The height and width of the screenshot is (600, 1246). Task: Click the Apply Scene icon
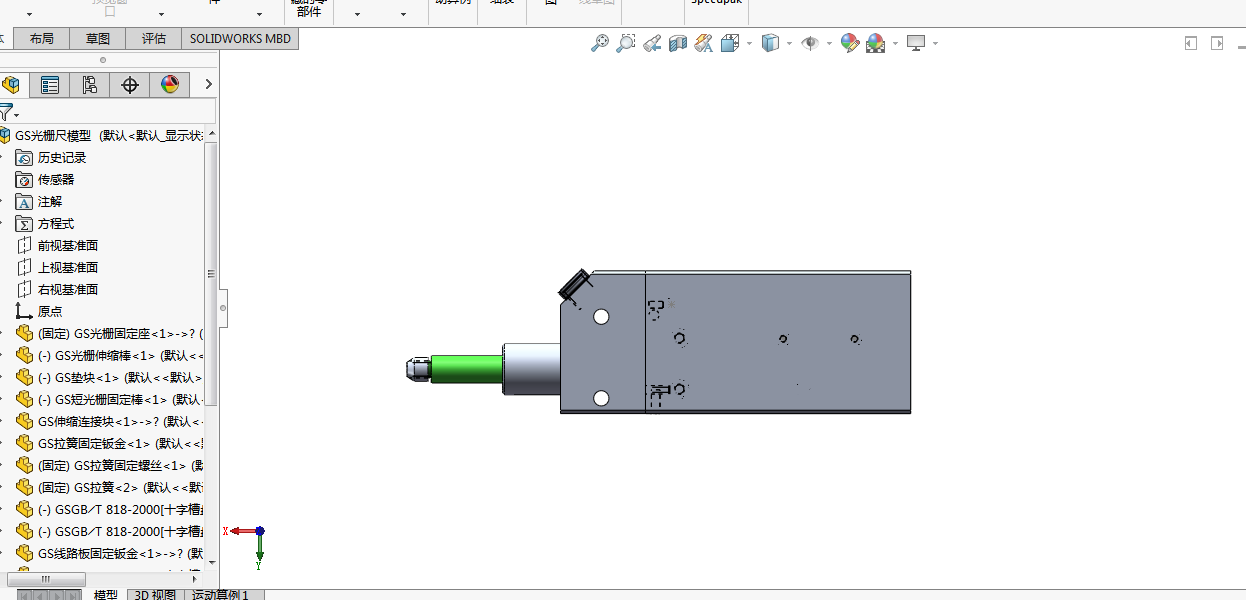[x=875, y=43]
